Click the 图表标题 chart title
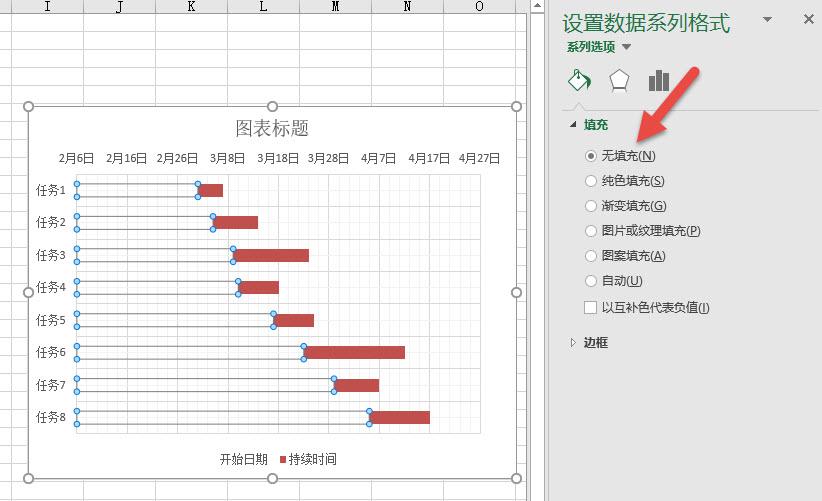Image resolution: width=822 pixels, height=501 pixels. tap(272, 128)
